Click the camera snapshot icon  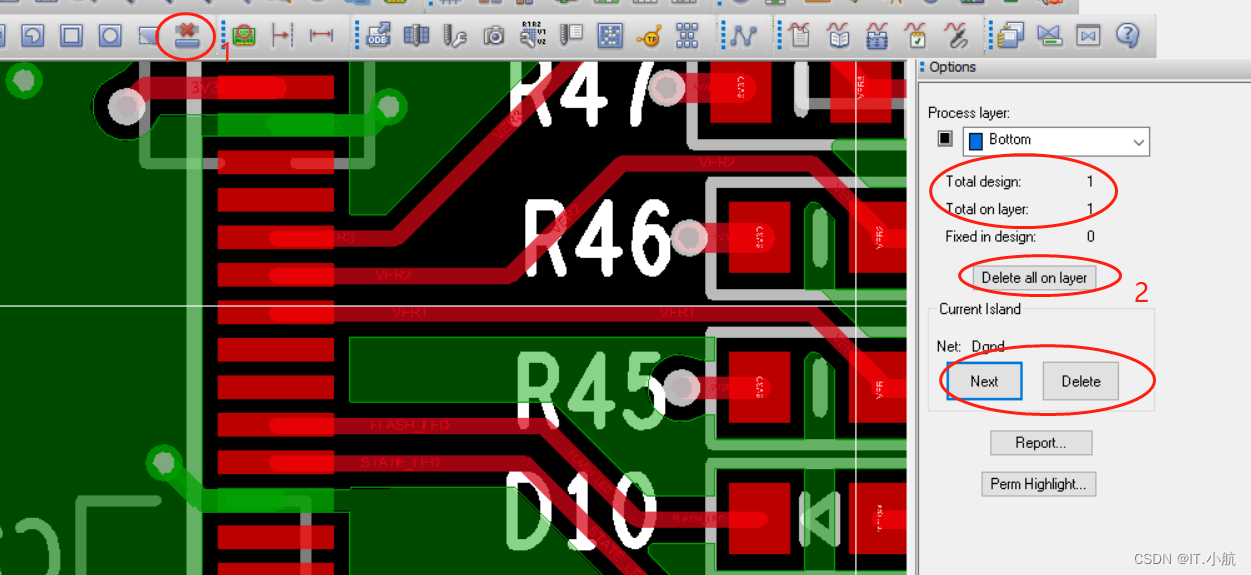click(493, 36)
